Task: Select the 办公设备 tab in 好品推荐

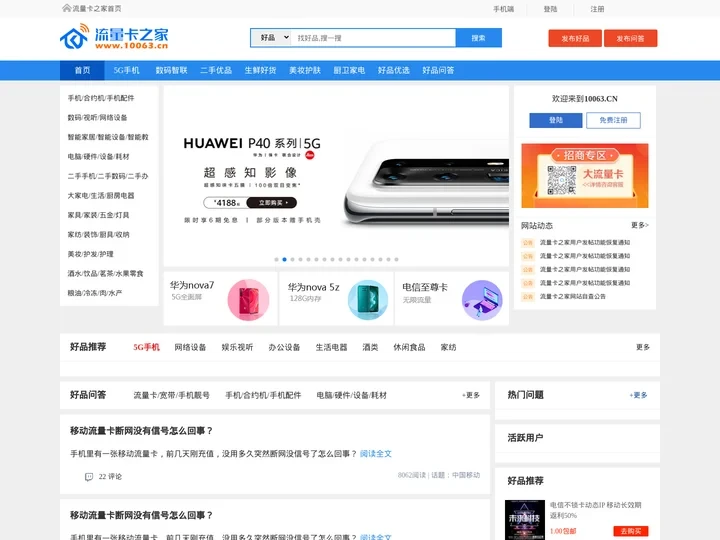Action: [284, 347]
